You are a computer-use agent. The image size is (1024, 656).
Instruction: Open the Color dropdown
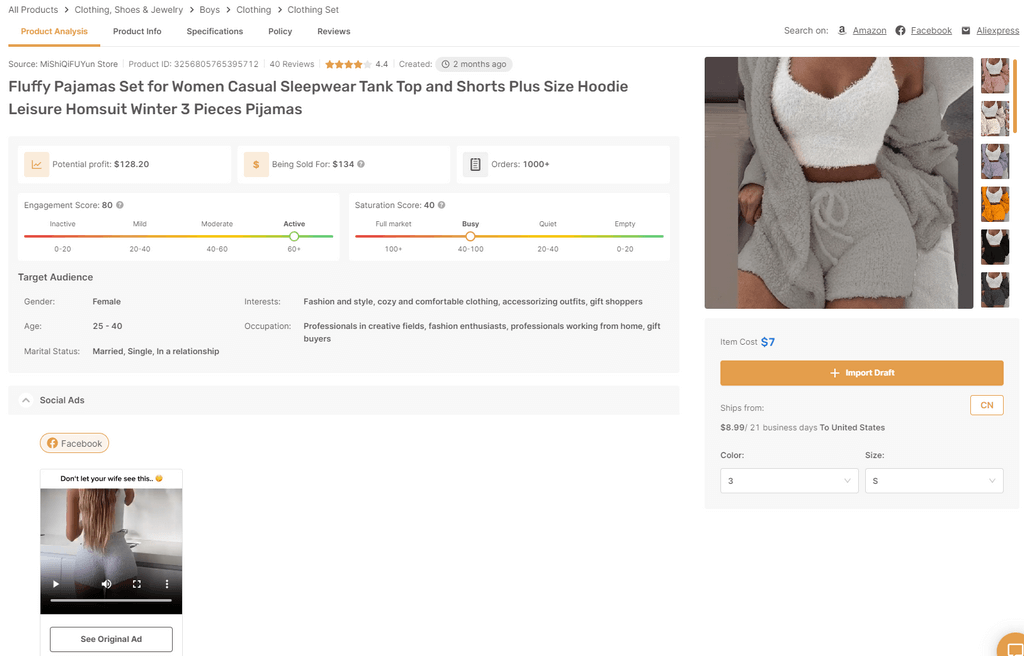tap(788, 481)
